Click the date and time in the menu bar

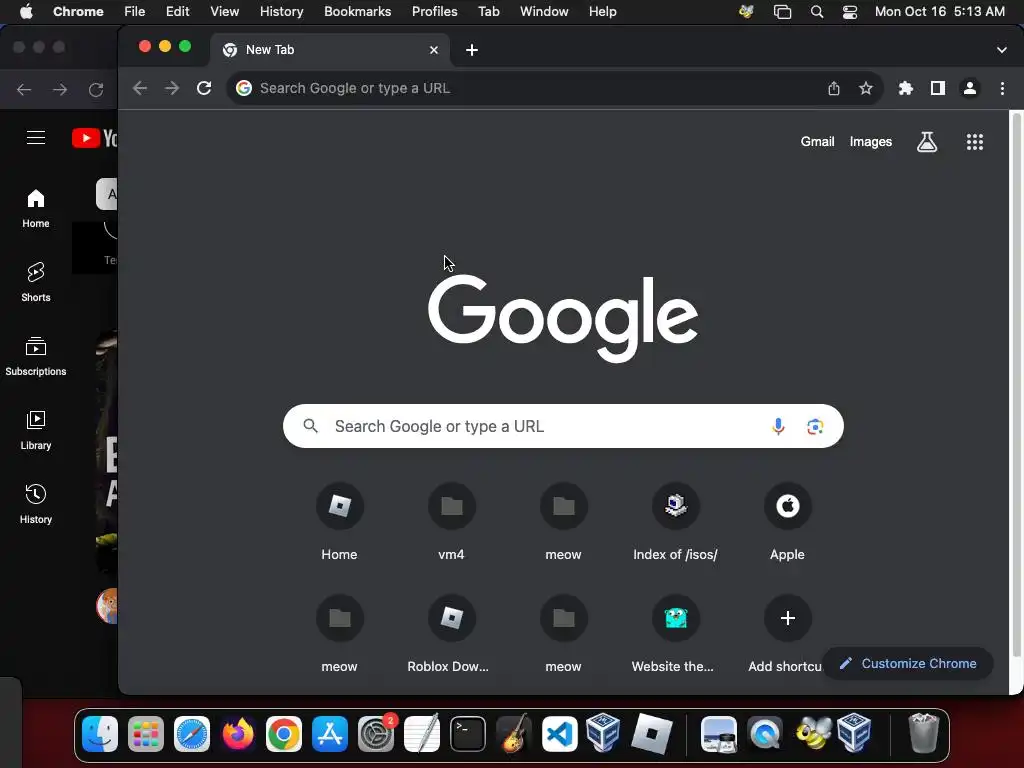tap(940, 12)
